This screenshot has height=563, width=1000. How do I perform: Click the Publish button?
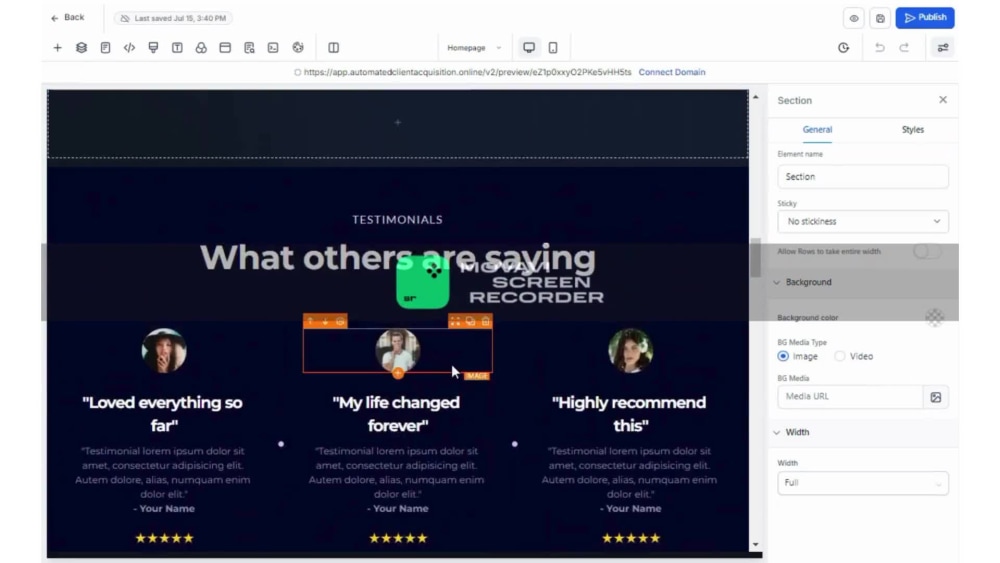point(925,18)
